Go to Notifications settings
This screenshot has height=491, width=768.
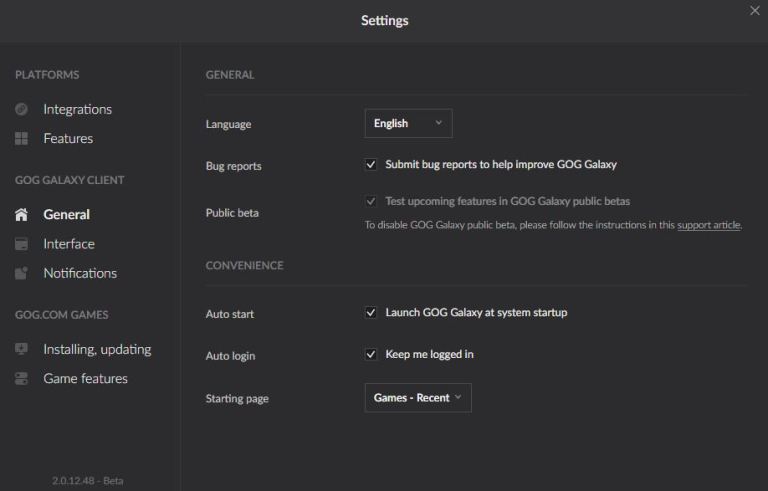pyautogui.click(x=80, y=273)
